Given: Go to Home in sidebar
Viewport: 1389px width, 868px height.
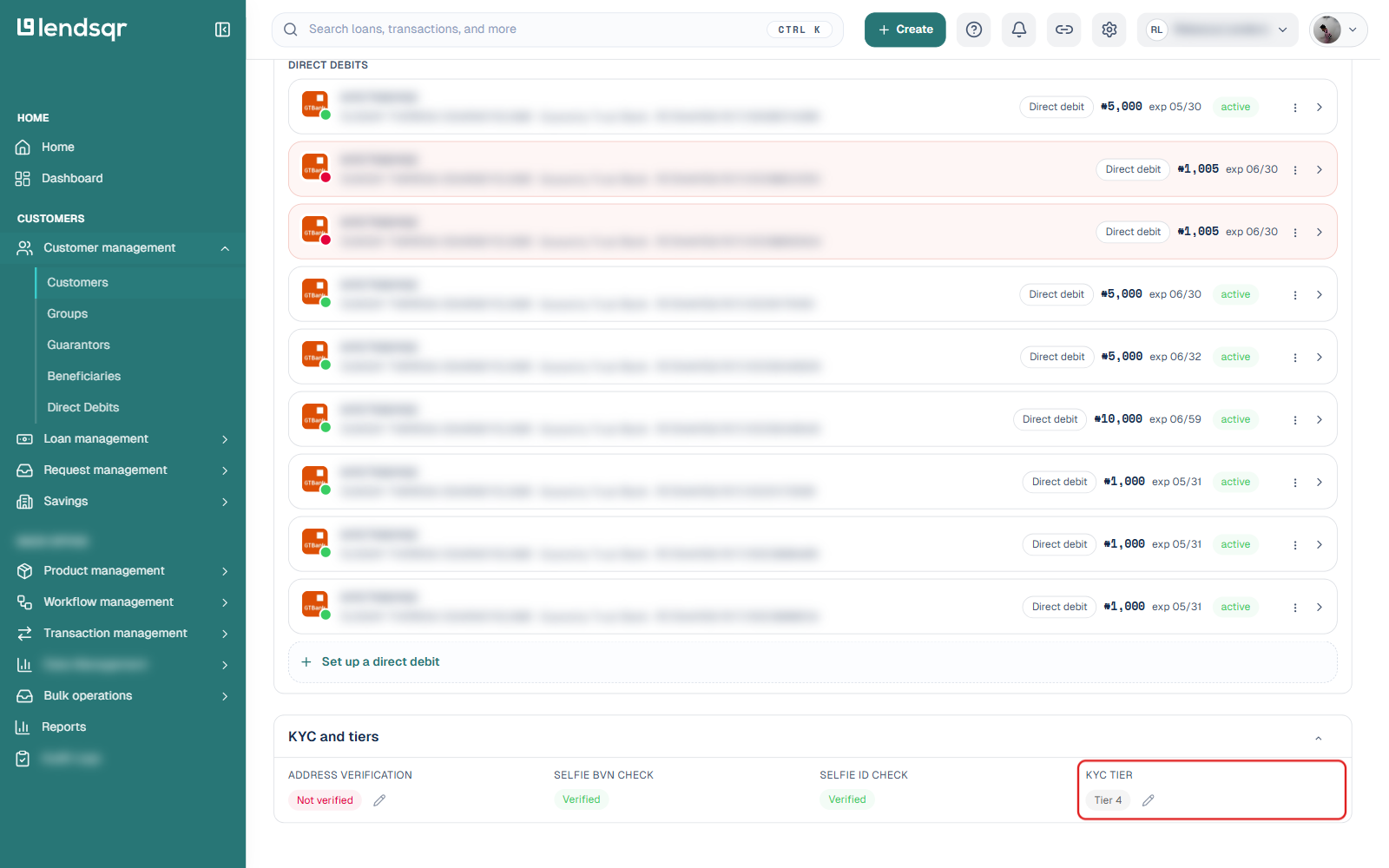Looking at the screenshot, I should [58, 148].
